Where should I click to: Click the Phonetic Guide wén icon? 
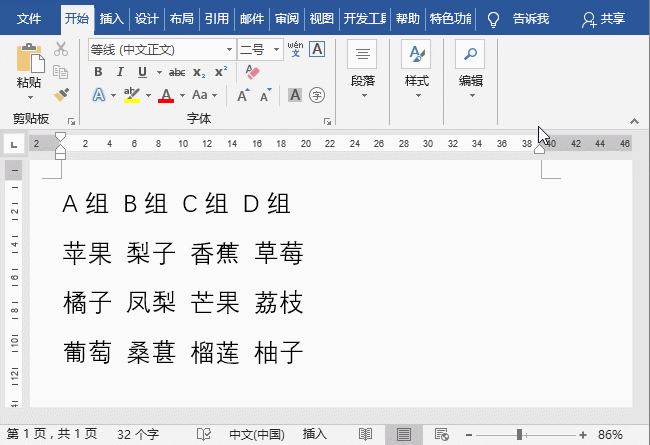click(294, 48)
